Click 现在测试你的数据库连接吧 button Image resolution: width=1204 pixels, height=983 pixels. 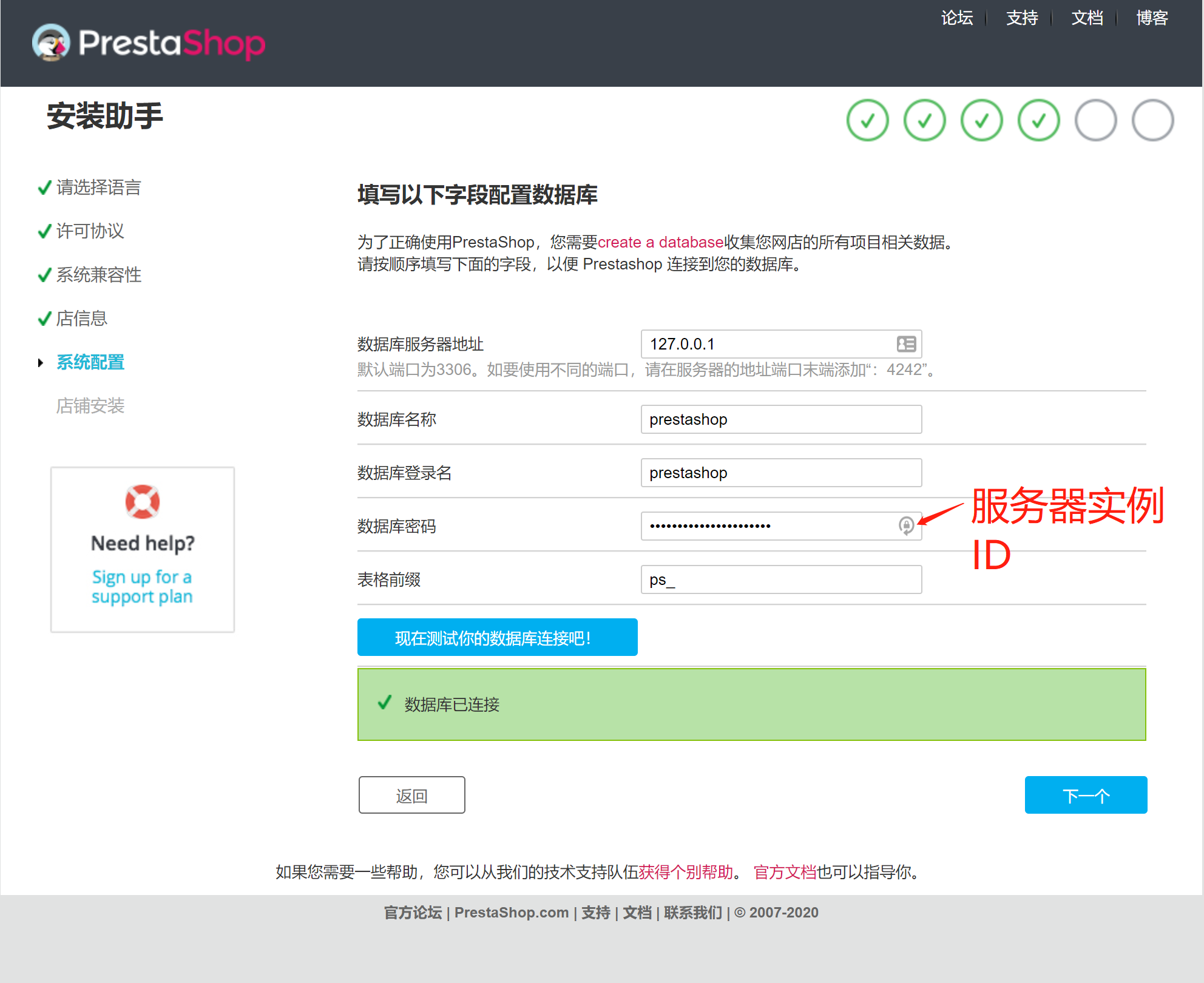[497, 637]
